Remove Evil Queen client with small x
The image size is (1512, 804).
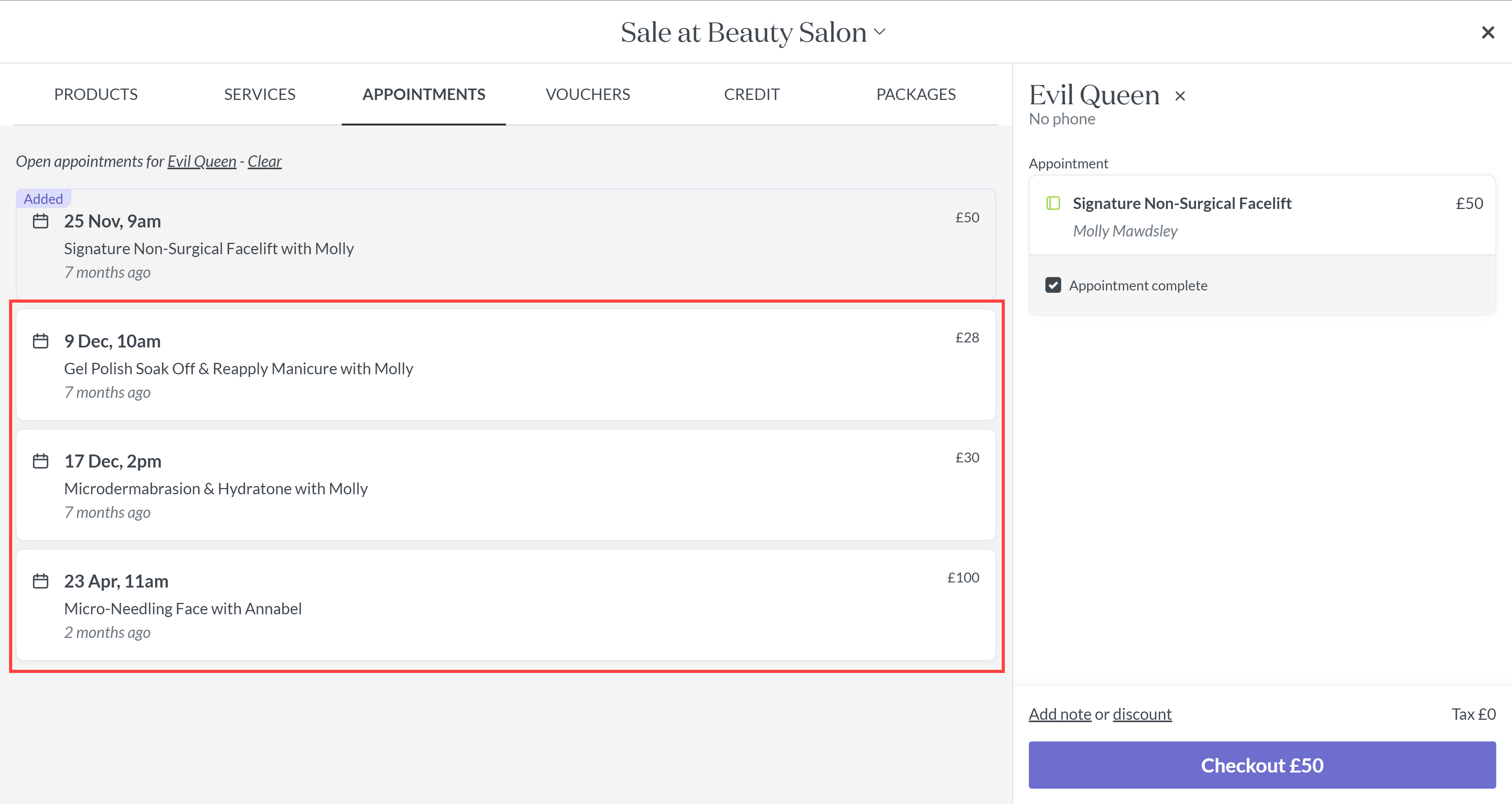point(1180,96)
